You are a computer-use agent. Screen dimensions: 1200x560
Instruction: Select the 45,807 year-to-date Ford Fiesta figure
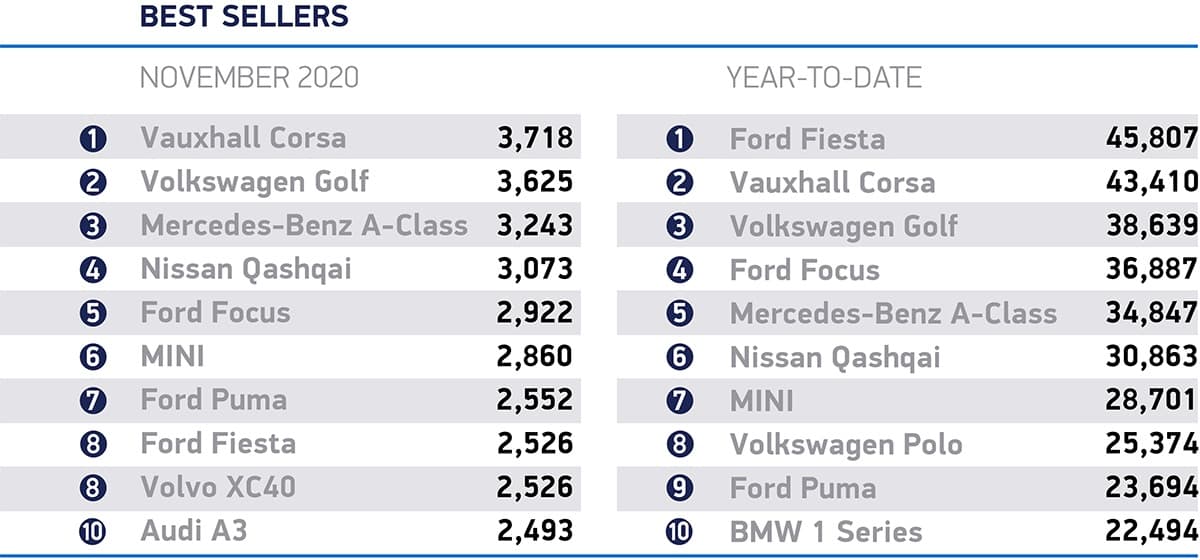[1145, 138]
